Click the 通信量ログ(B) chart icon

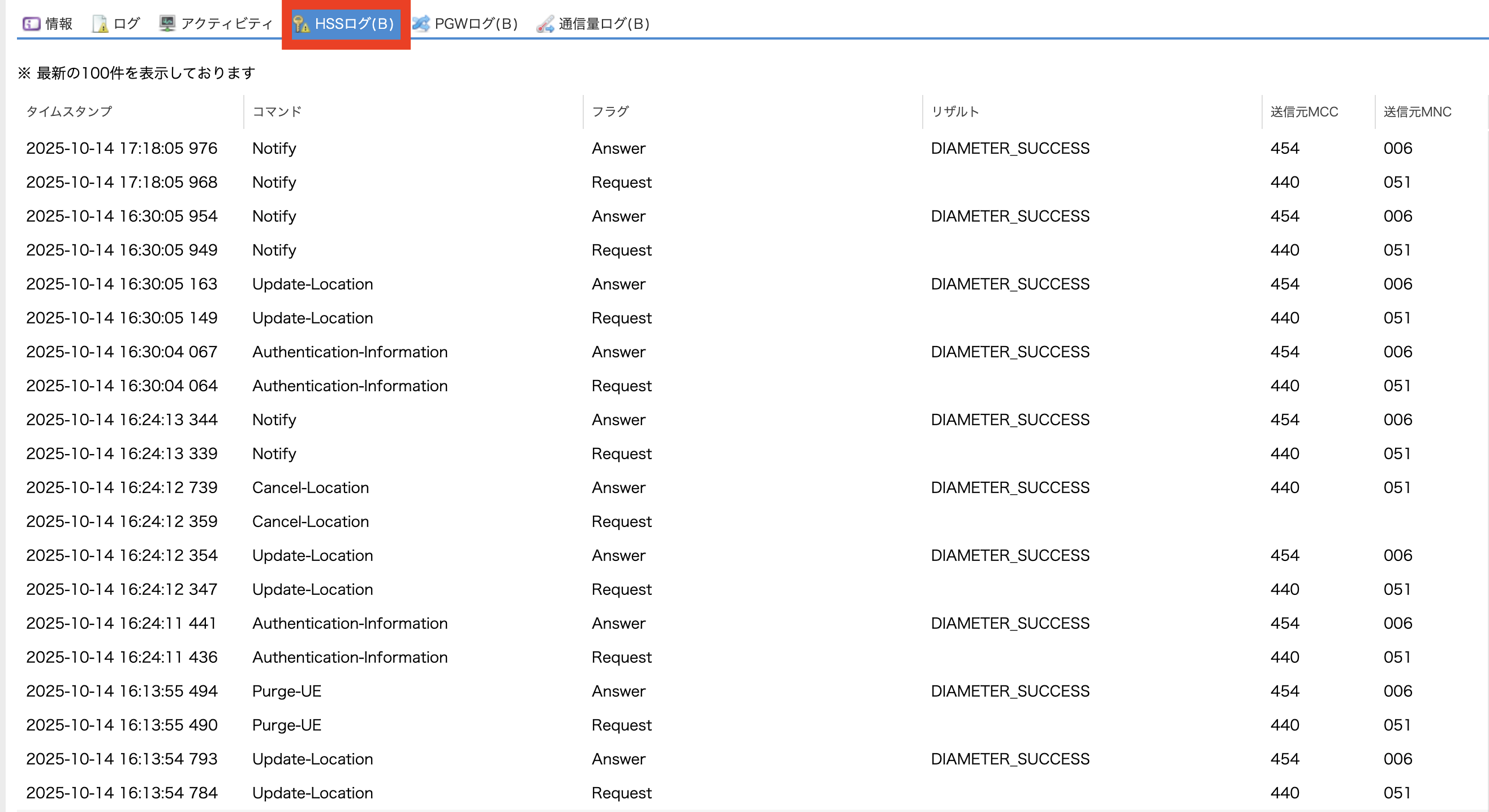545,24
